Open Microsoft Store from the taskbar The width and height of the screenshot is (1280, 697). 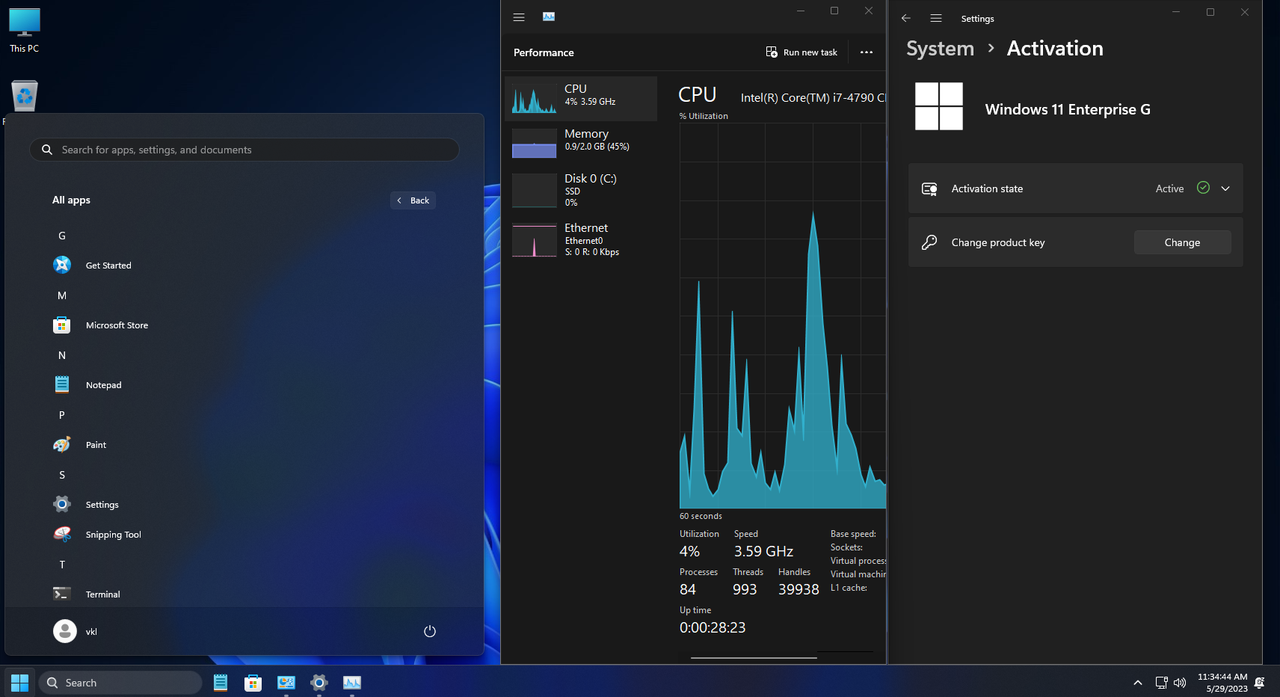pyautogui.click(x=253, y=683)
